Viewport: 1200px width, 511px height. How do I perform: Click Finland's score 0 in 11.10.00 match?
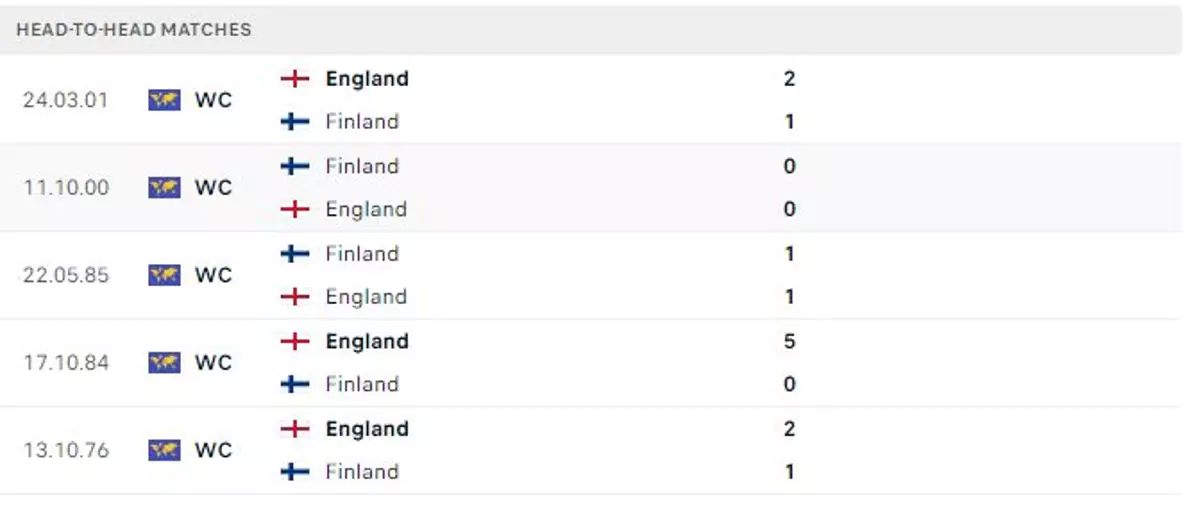tap(789, 166)
